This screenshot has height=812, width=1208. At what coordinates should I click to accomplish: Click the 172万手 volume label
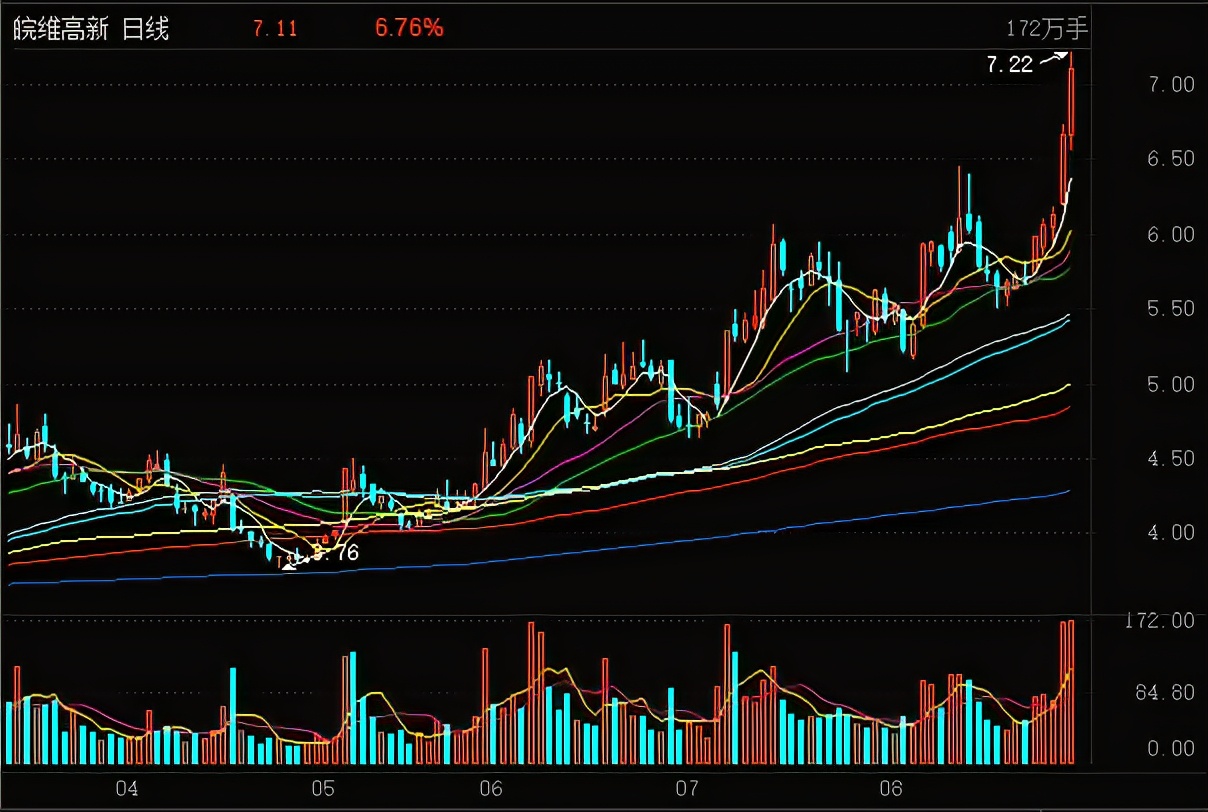pos(1047,29)
